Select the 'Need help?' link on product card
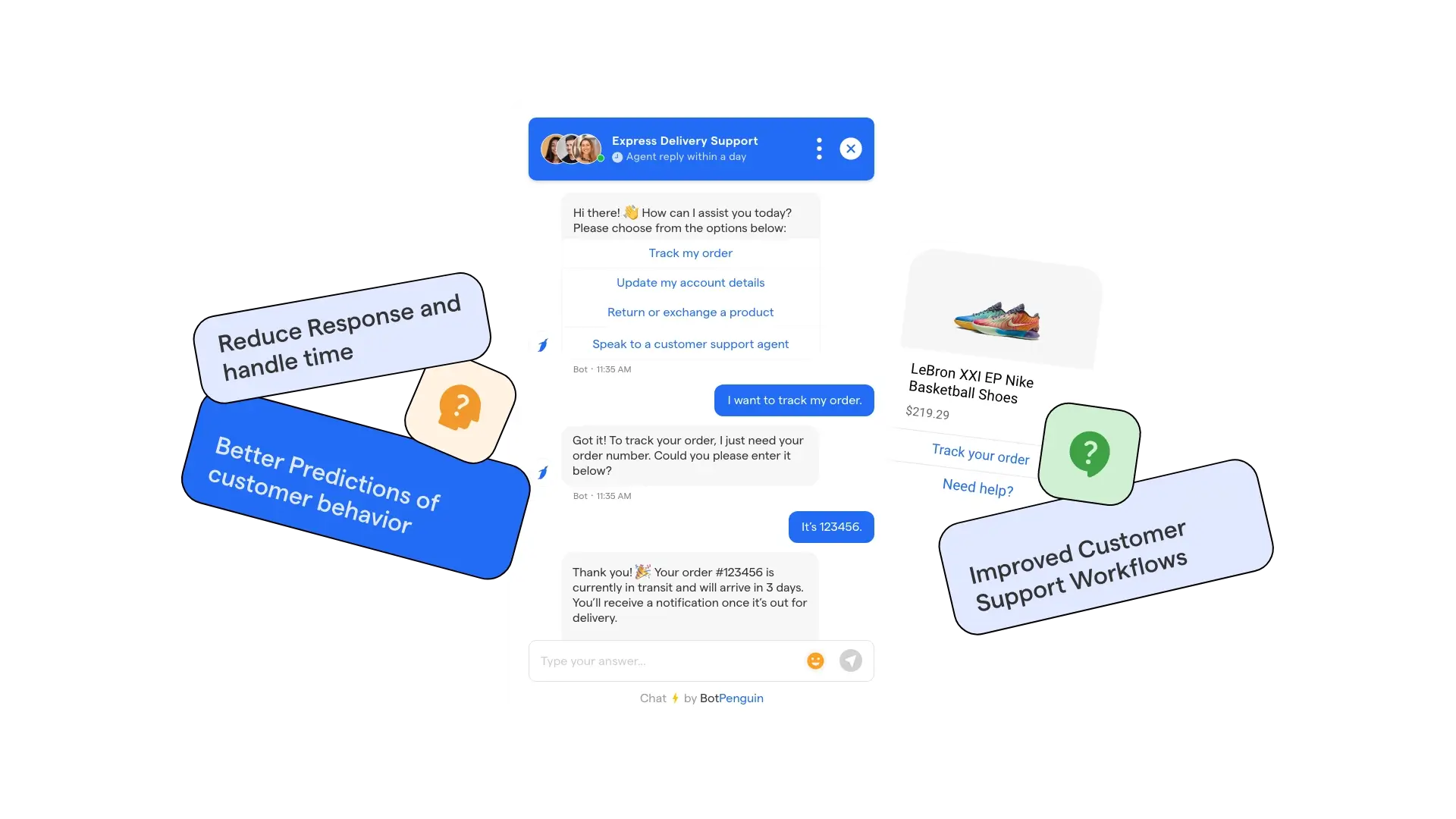The width and height of the screenshot is (1456, 819). pos(978,488)
